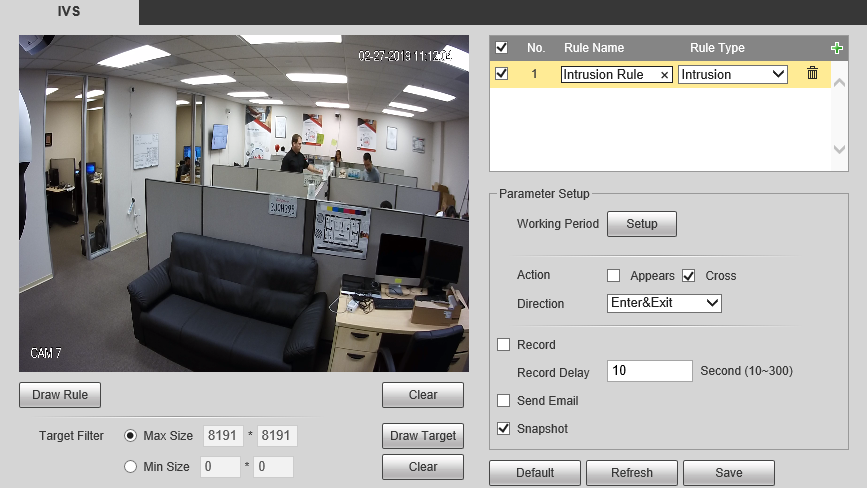
Task: Uncheck the Snapshot checkbox
Action: [503, 428]
